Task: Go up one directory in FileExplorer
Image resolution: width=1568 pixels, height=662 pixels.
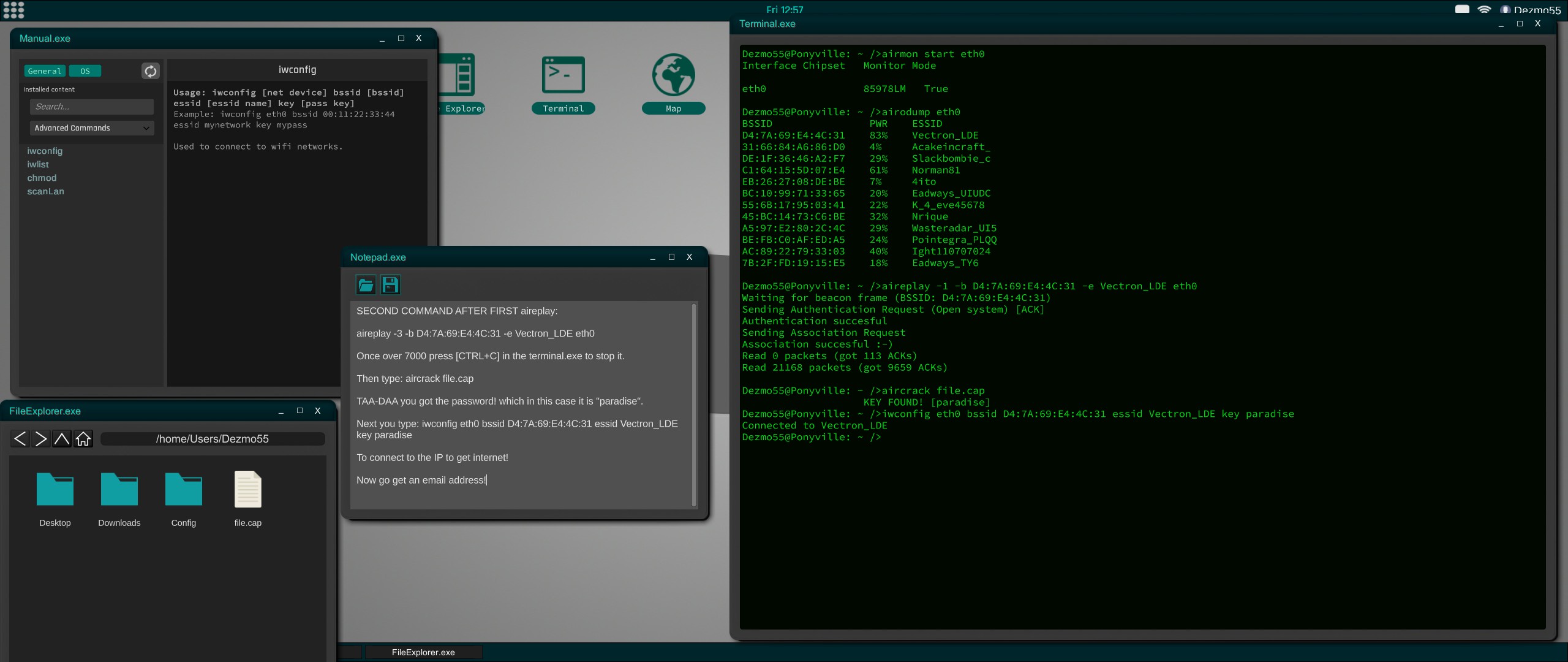Action: click(x=62, y=438)
